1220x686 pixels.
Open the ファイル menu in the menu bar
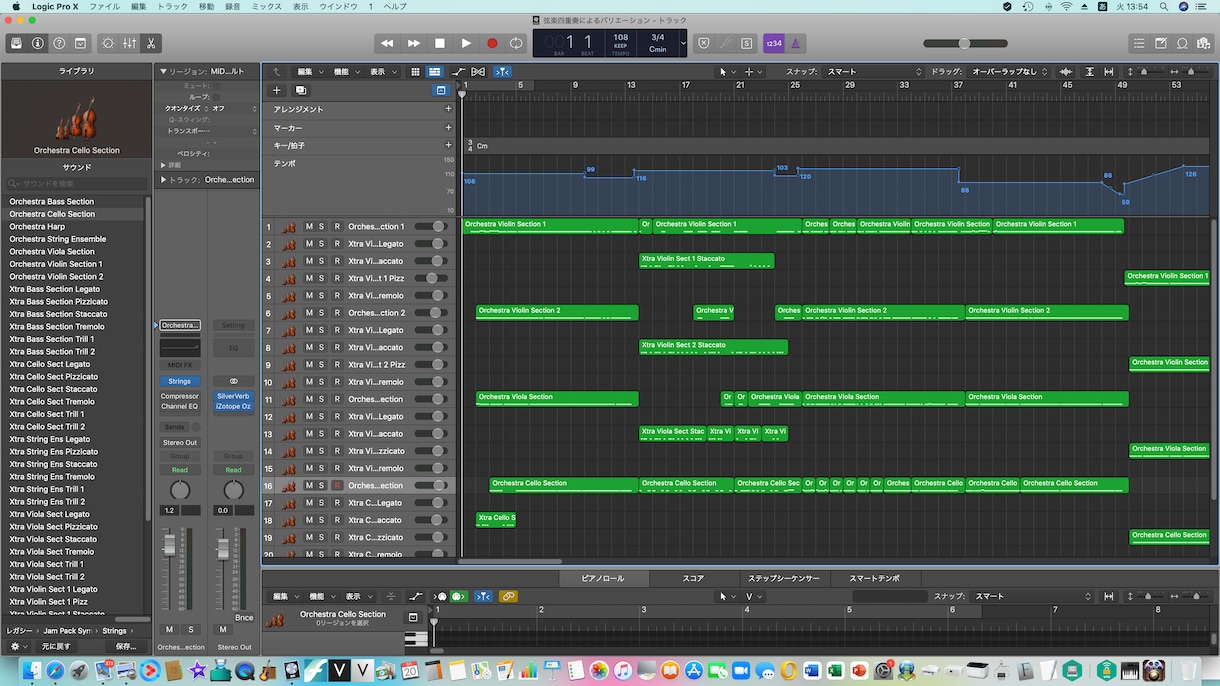point(104,6)
